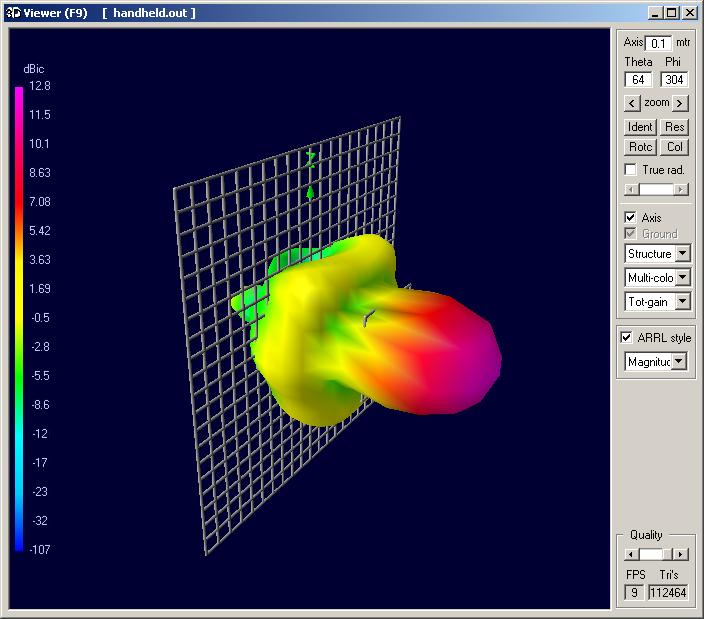
Task: Uncheck the Axis checkbox
Action: 630,217
